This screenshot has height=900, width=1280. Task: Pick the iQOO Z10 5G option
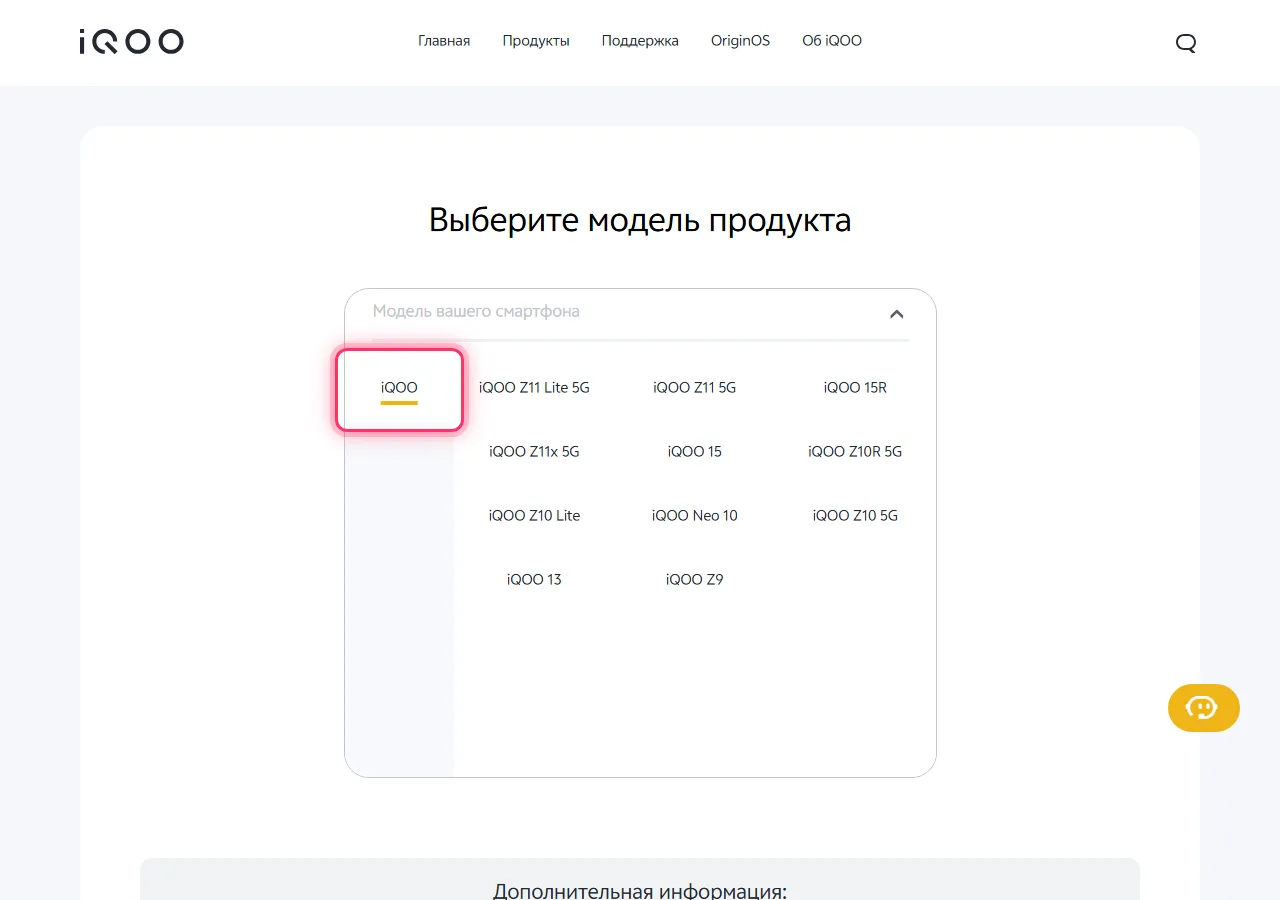click(x=855, y=516)
